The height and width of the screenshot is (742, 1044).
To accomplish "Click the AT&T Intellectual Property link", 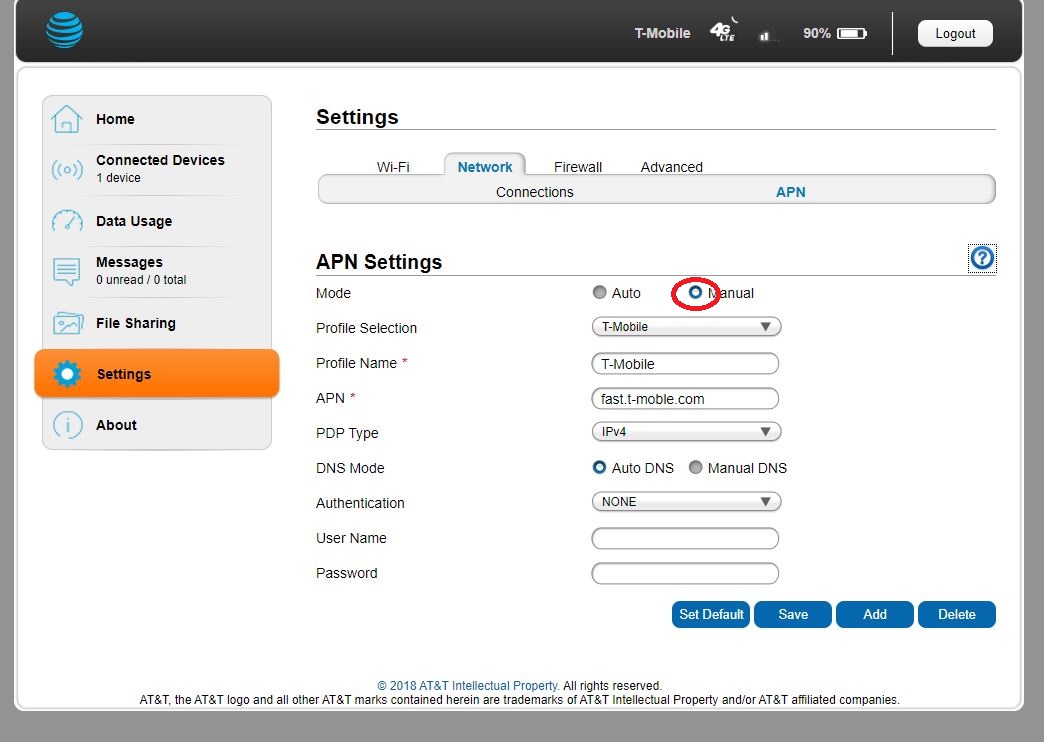I will tap(467, 685).
